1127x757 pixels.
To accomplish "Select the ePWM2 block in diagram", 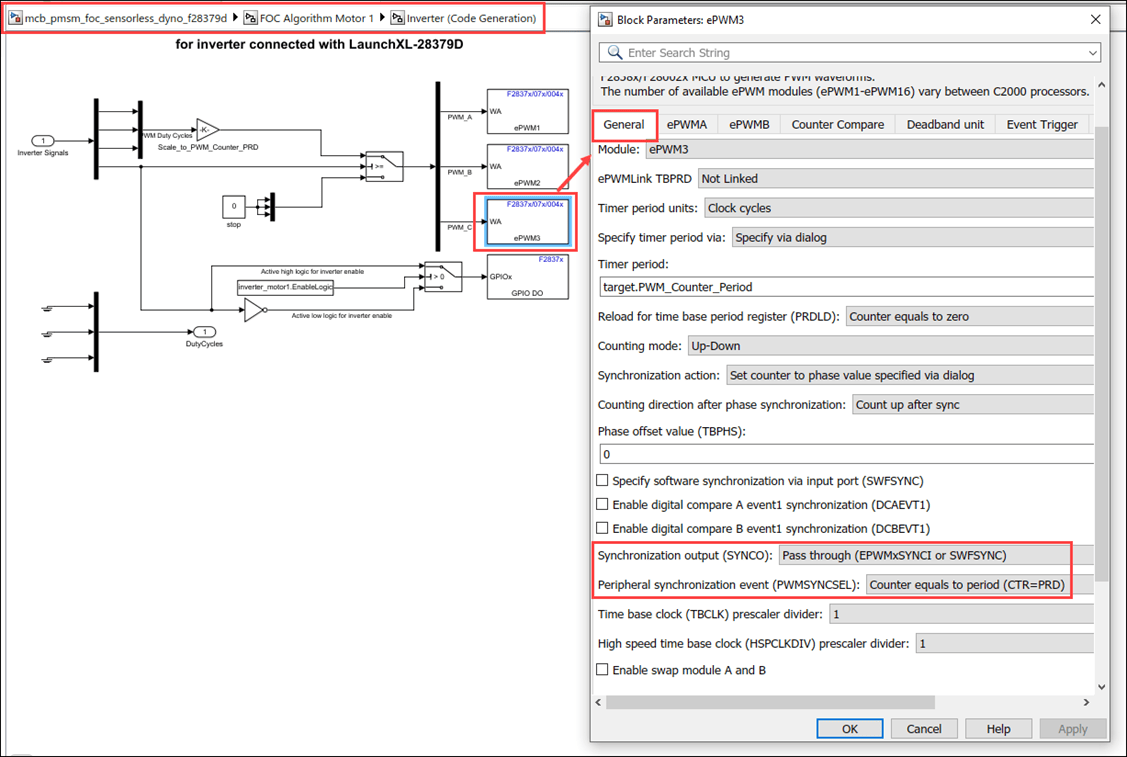I will pos(528,166).
